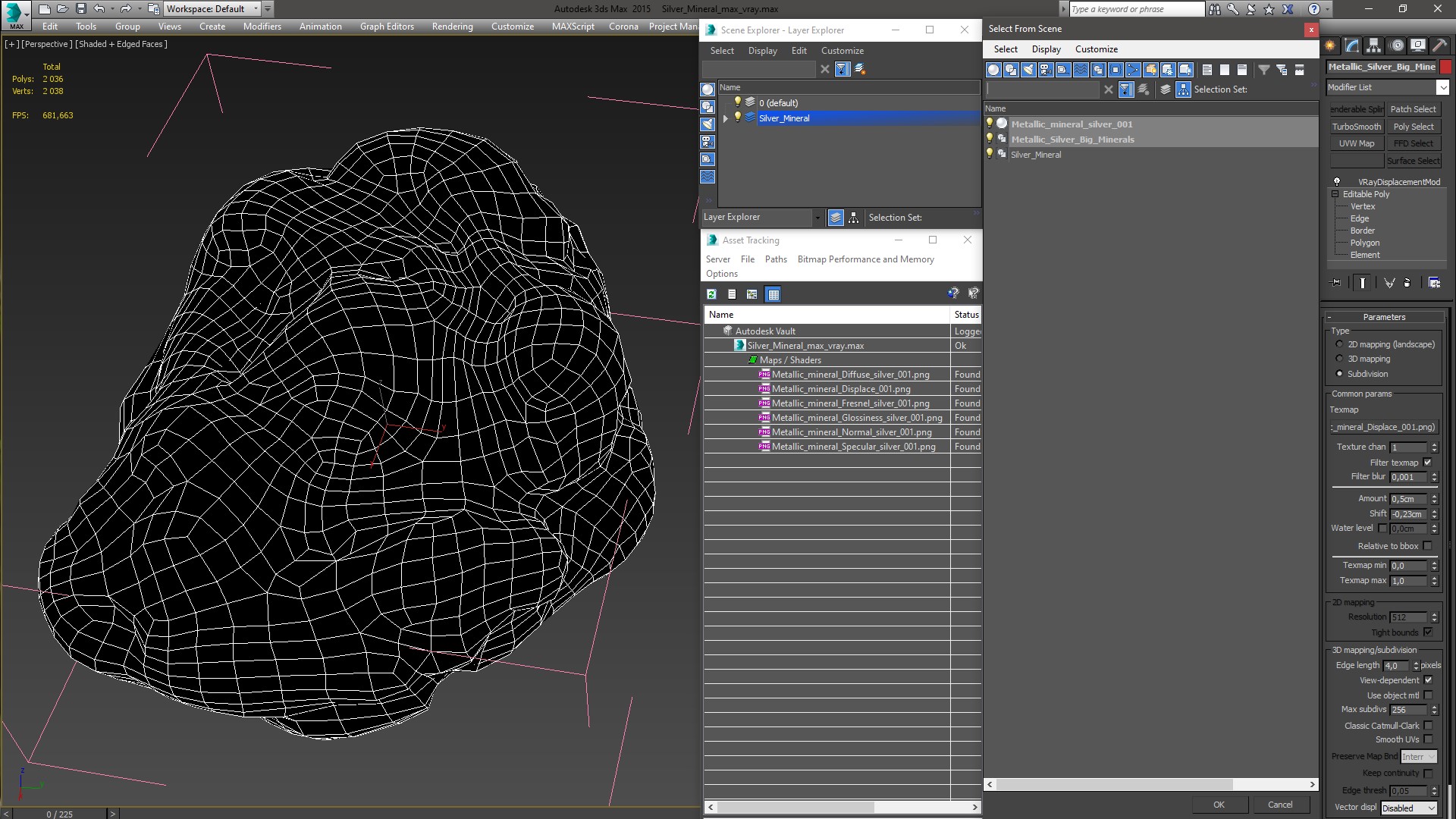Image resolution: width=1456 pixels, height=819 pixels.
Task: Expand the Silver_Mineral layer arrow
Action: (726, 118)
